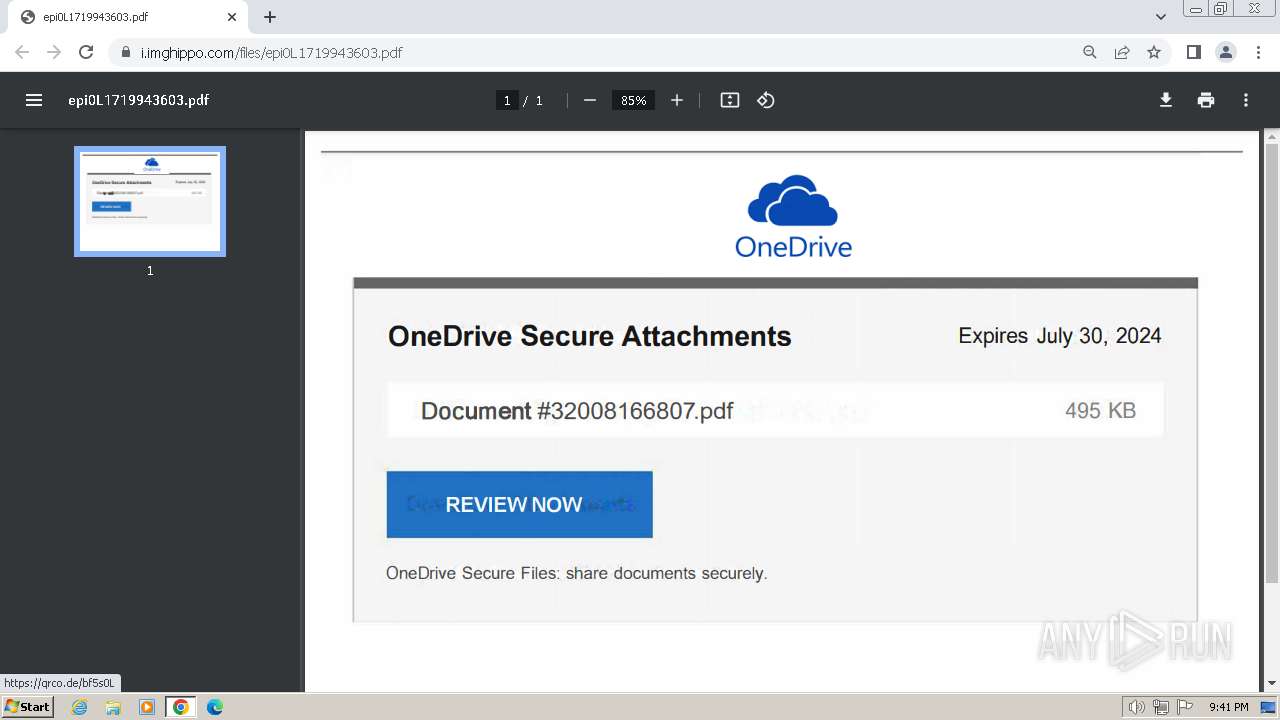The image size is (1280, 720).
Task: Bookmark this page with the star icon
Action: click(1154, 52)
